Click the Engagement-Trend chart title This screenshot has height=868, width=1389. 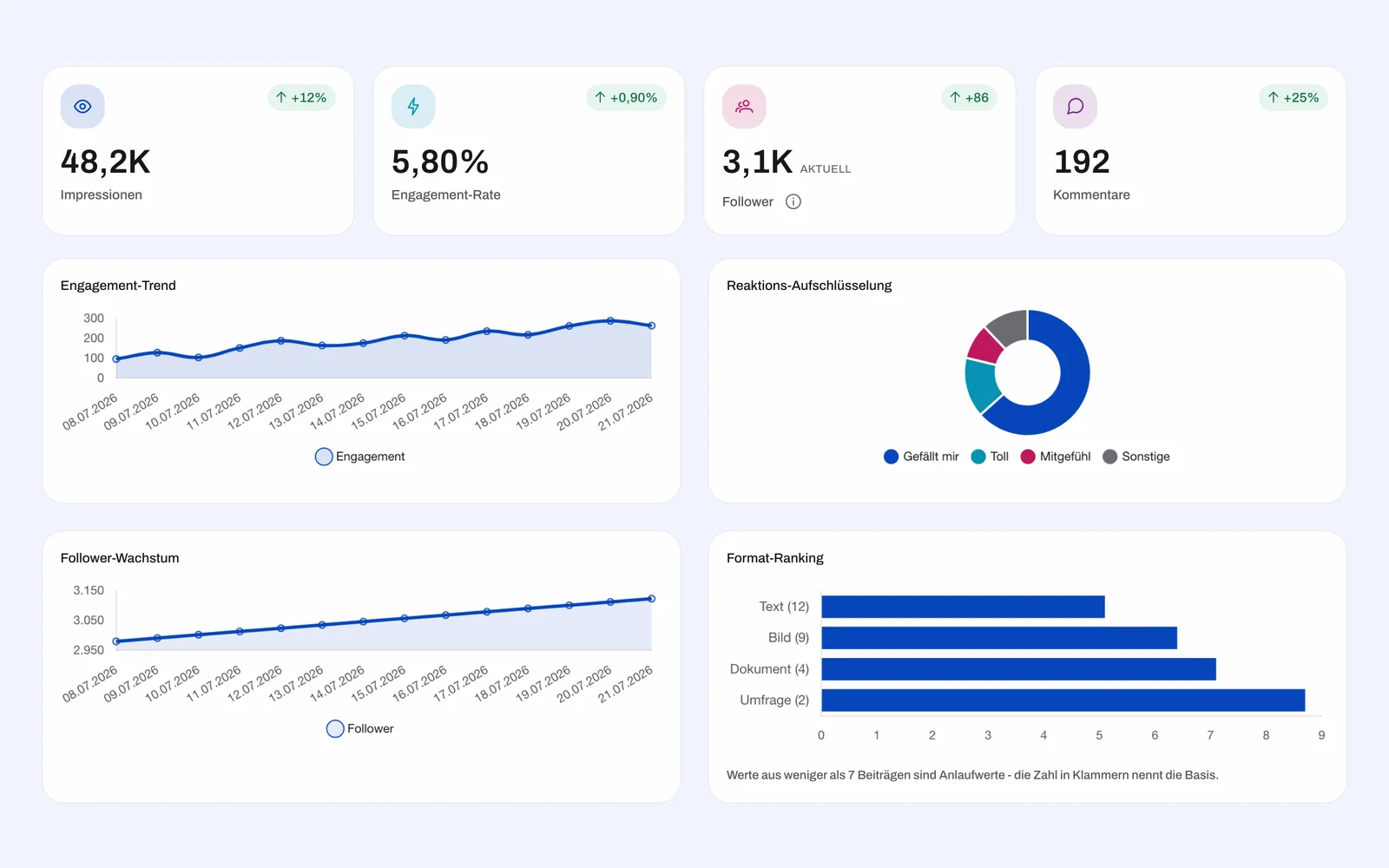pos(118,286)
